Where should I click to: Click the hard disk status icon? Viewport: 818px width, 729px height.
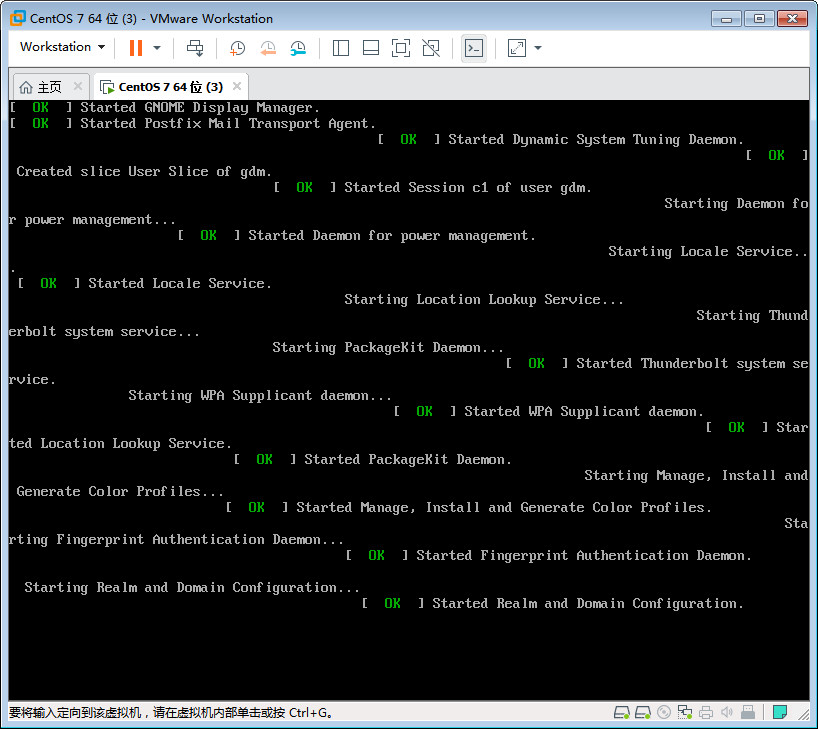pos(621,711)
